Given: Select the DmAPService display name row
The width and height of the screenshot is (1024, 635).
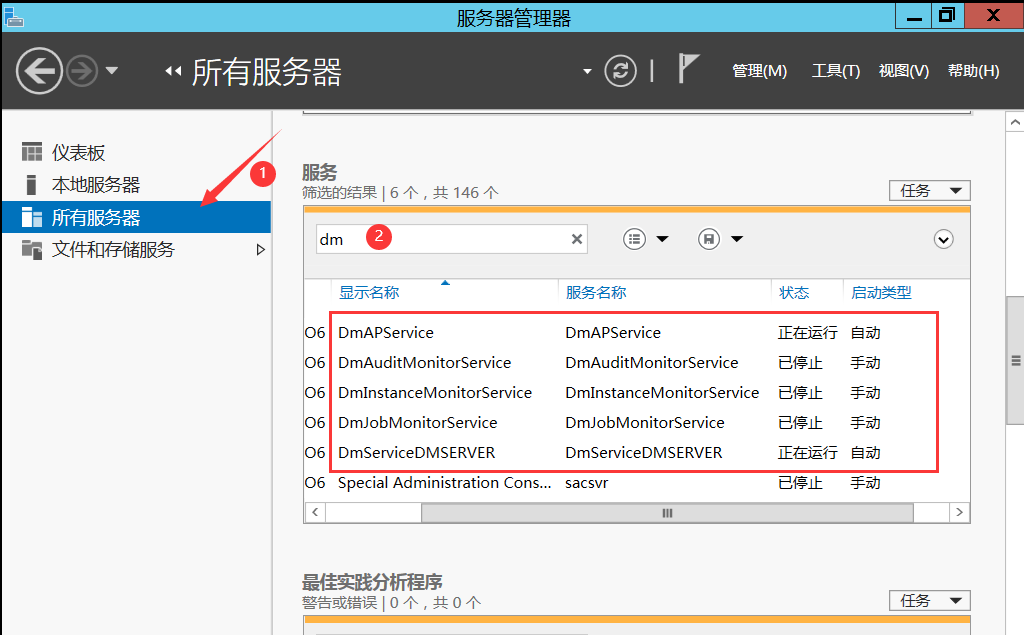Looking at the screenshot, I should point(386,333).
